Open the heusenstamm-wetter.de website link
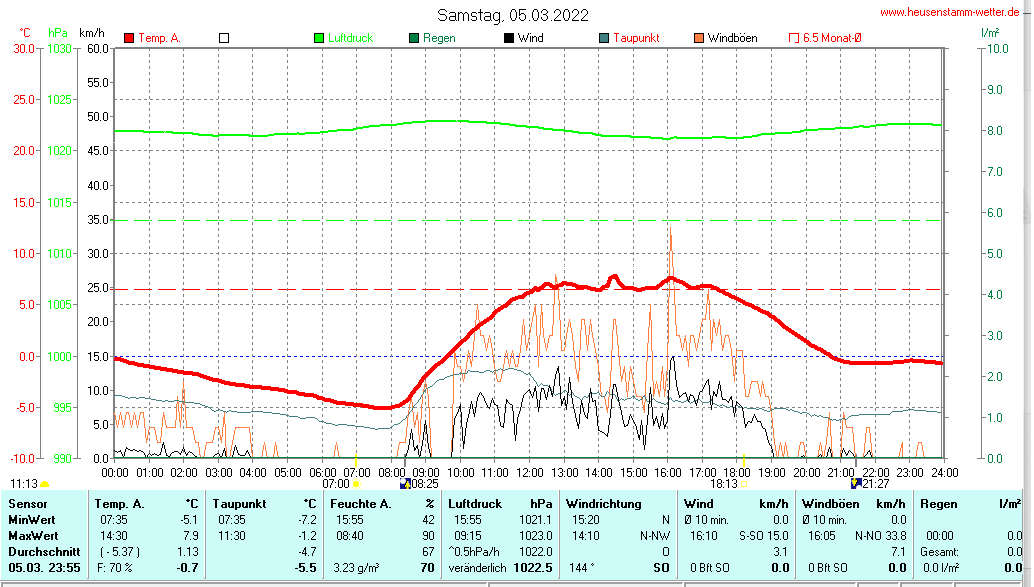This screenshot has height=587, width=1034. tap(949, 12)
